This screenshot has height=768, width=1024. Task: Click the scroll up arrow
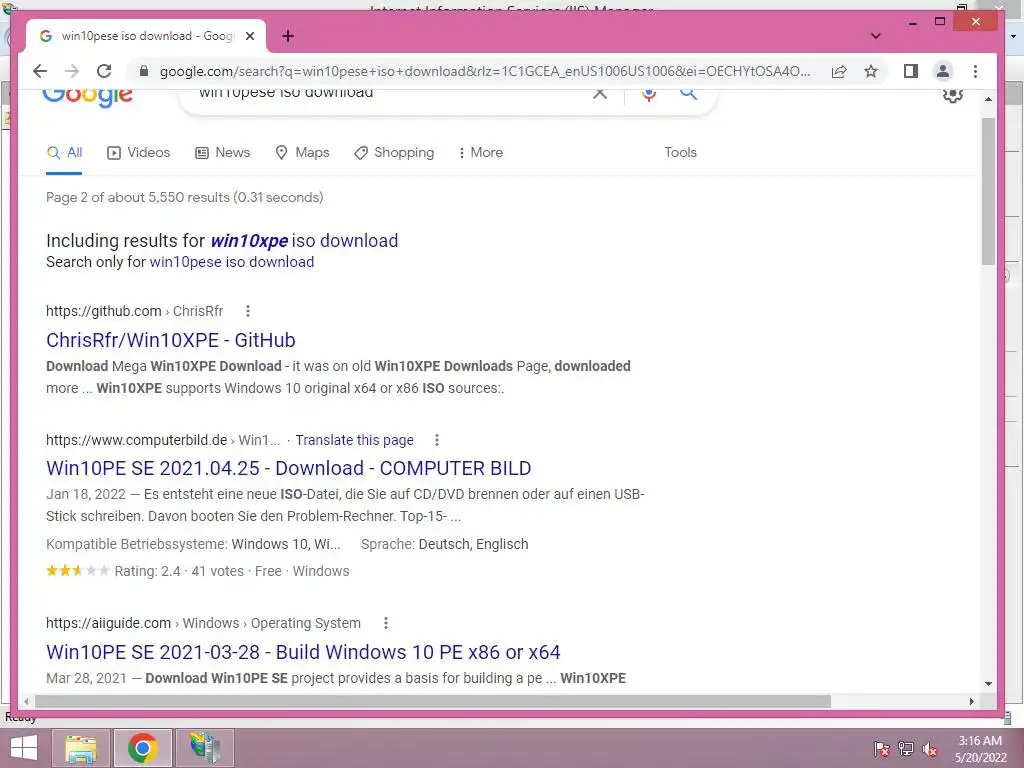(988, 99)
